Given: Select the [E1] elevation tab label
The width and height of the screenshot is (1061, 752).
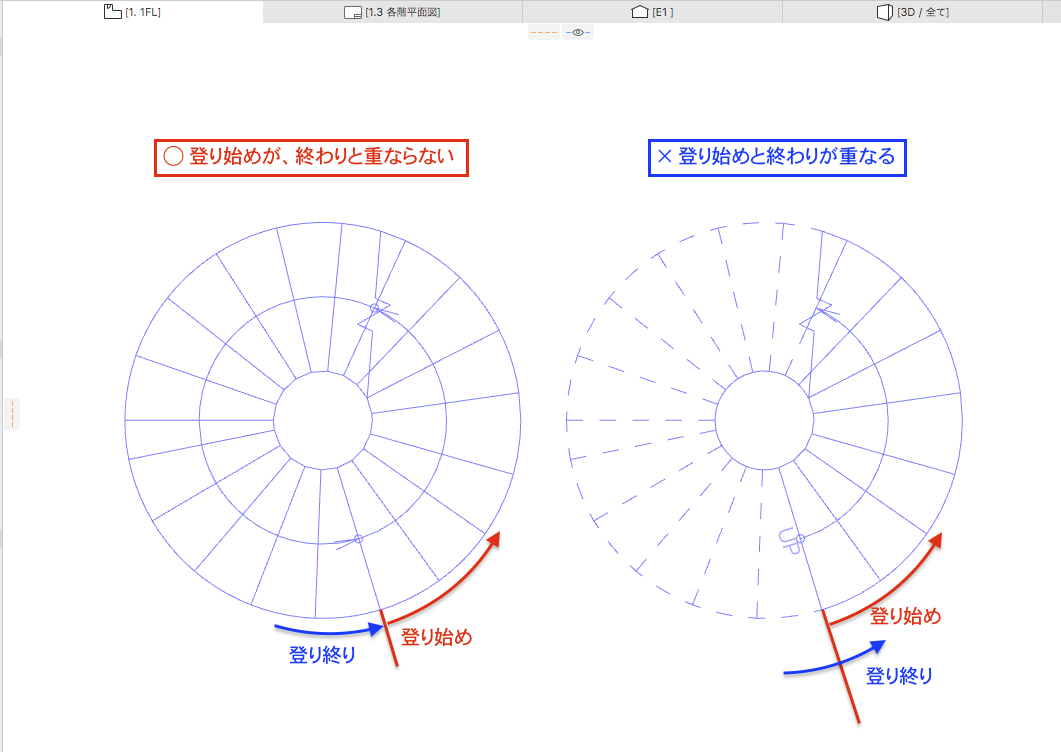Looking at the screenshot, I should point(662,12).
